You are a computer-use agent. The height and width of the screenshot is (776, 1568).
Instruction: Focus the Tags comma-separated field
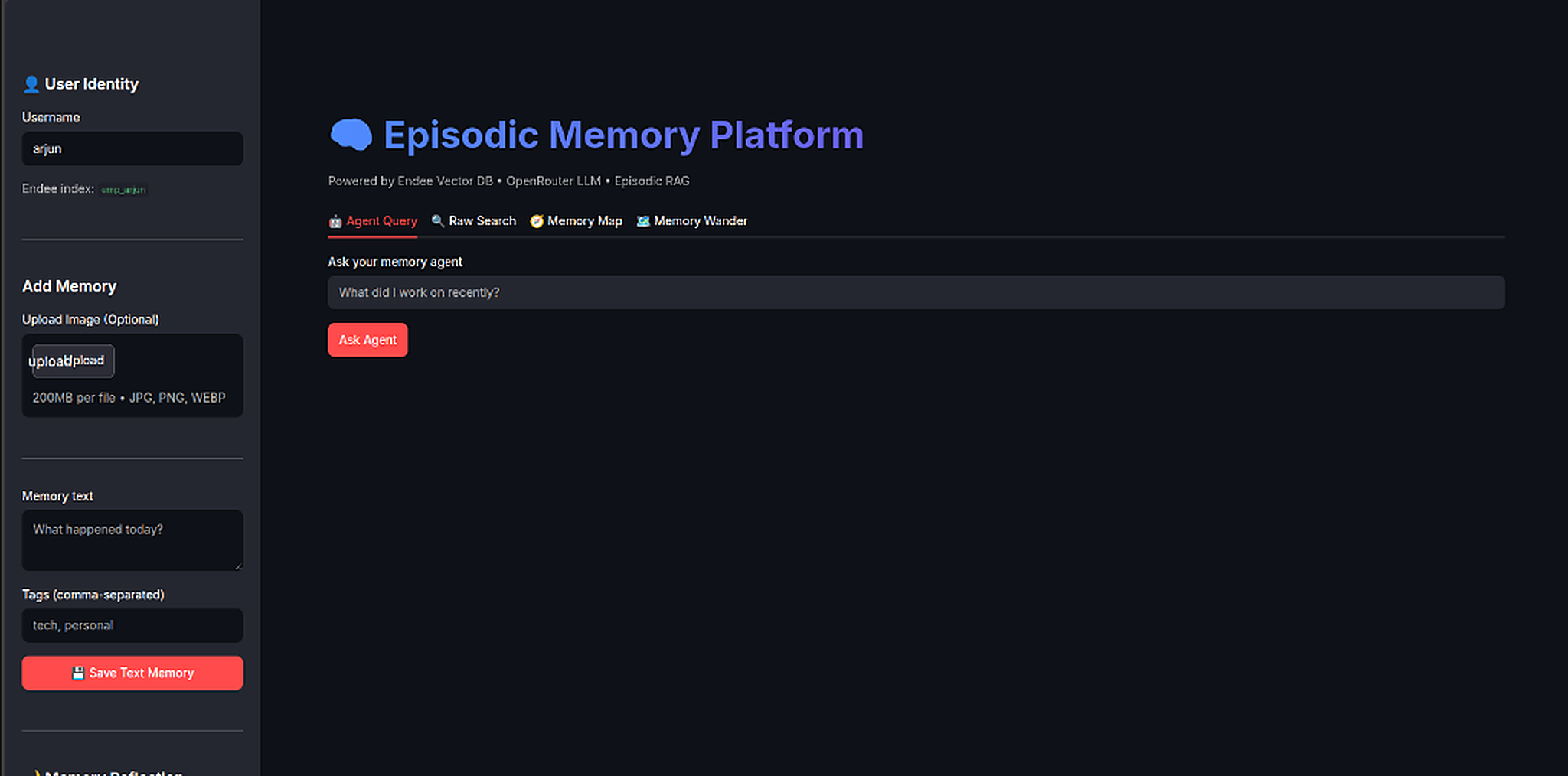coord(132,625)
